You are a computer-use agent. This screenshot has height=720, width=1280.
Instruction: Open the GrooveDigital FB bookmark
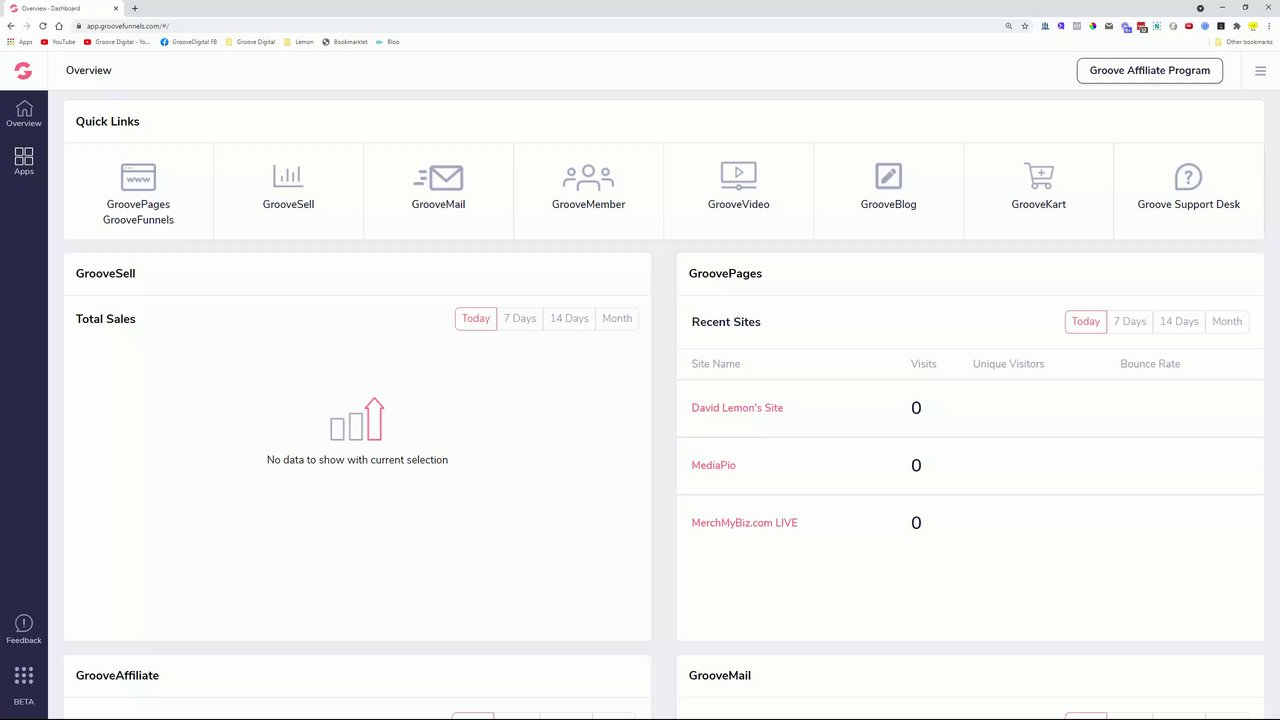[188, 42]
